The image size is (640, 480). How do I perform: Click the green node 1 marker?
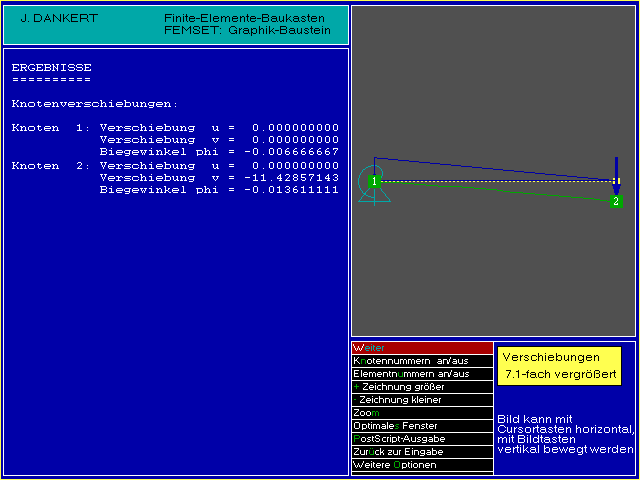pos(373,181)
